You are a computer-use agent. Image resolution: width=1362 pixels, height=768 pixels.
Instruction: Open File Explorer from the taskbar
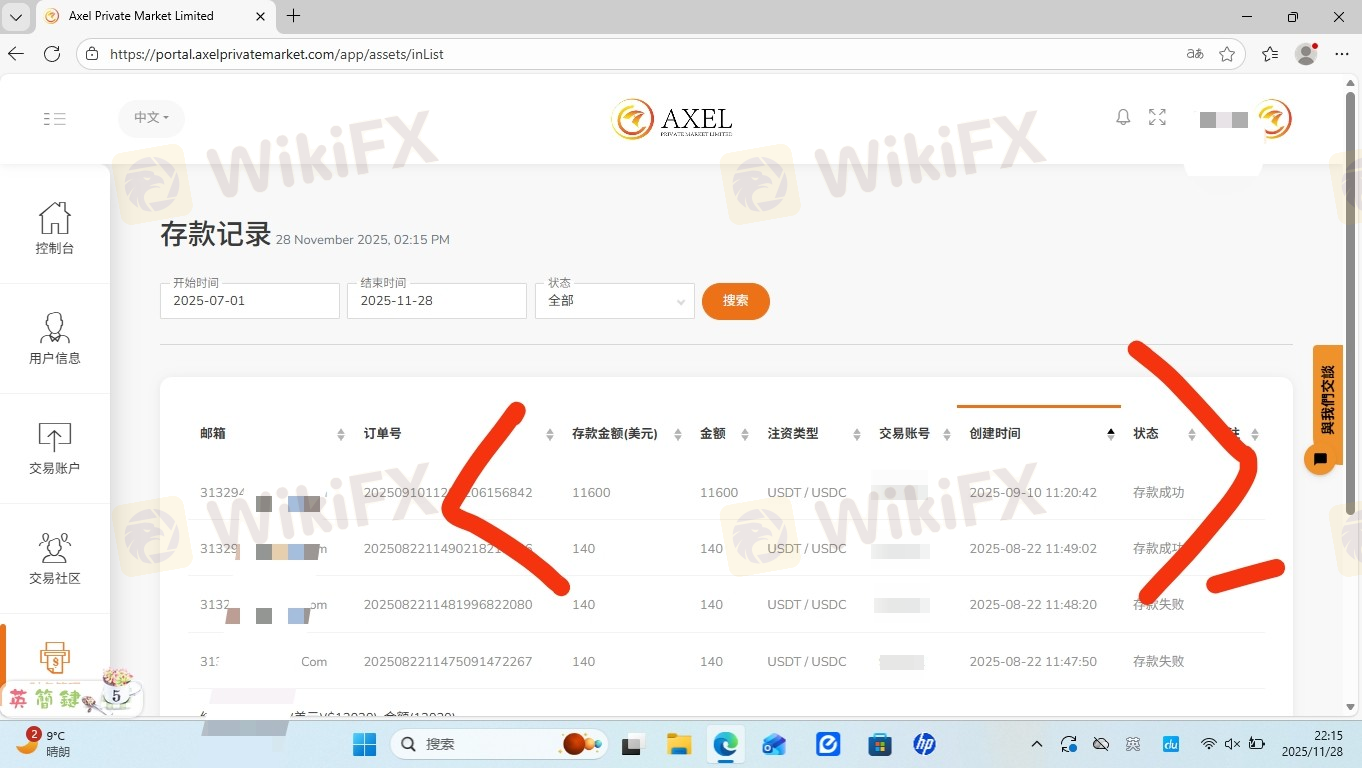[679, 744]
